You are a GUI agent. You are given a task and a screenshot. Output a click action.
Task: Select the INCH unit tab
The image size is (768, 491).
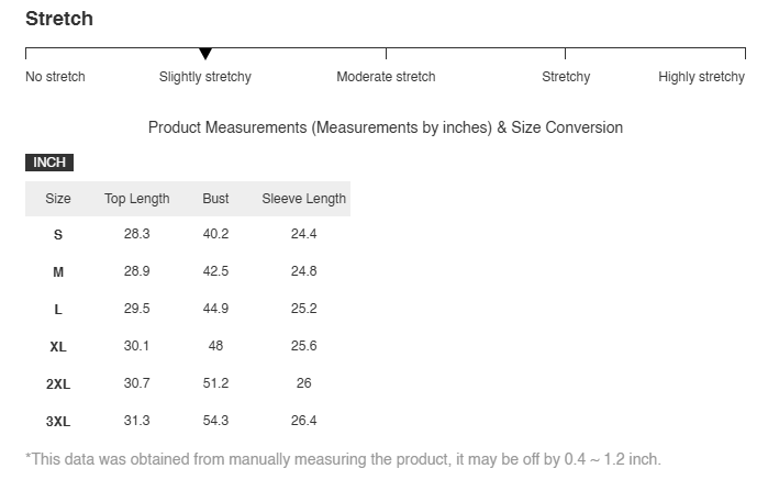pyautogui.click(x=49, y=163)
